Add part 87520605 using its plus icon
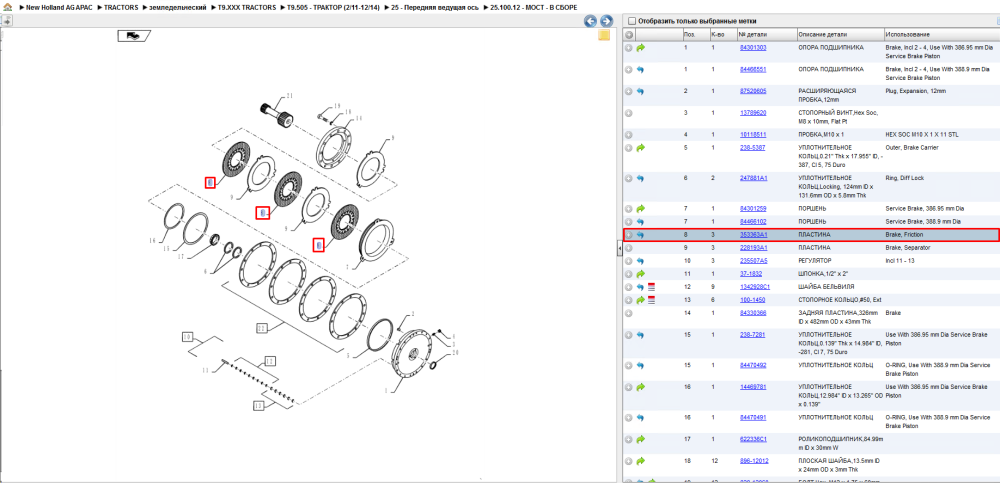The width and height of the screenshot is (1000, 483). [629, 91]
